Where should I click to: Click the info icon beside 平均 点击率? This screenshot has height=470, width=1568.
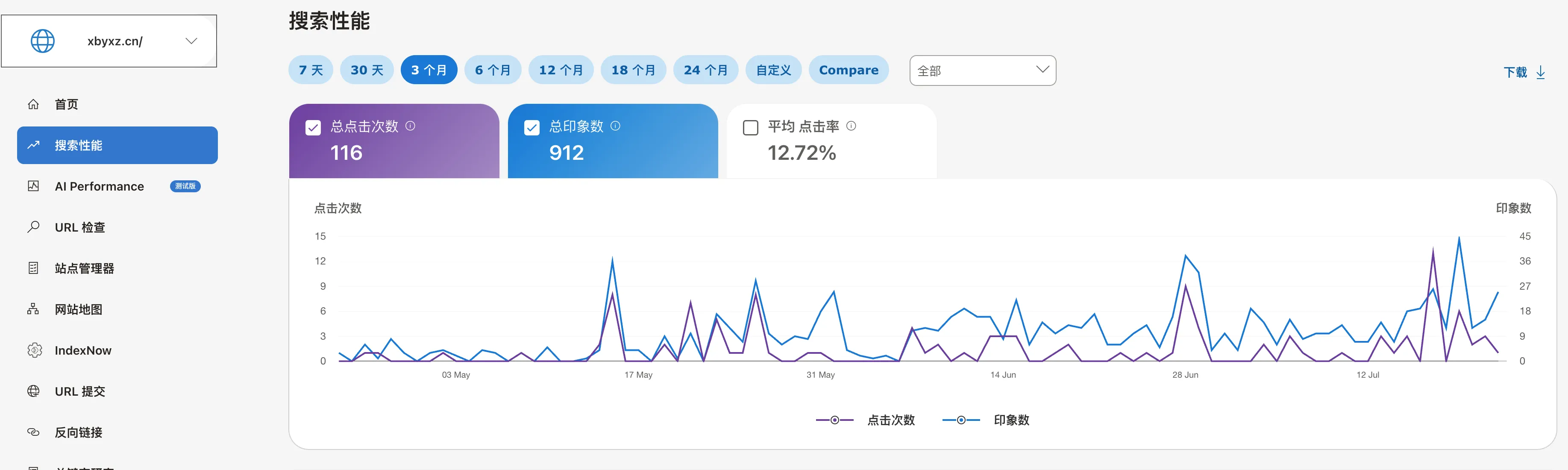pos(851,126)
